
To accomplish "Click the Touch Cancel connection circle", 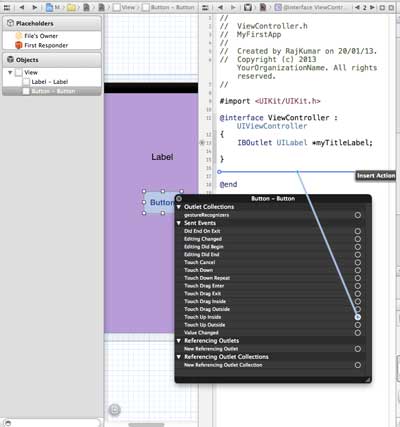I will tap(358, 262).
